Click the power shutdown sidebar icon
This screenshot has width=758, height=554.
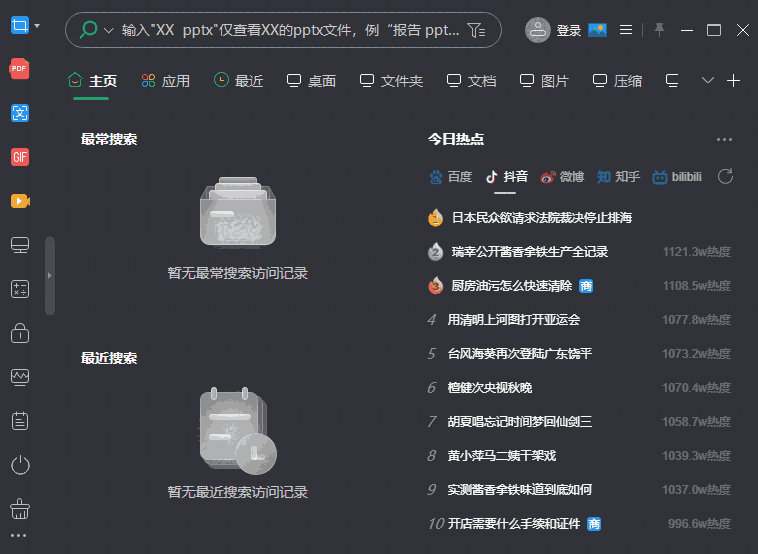(20, 465)
